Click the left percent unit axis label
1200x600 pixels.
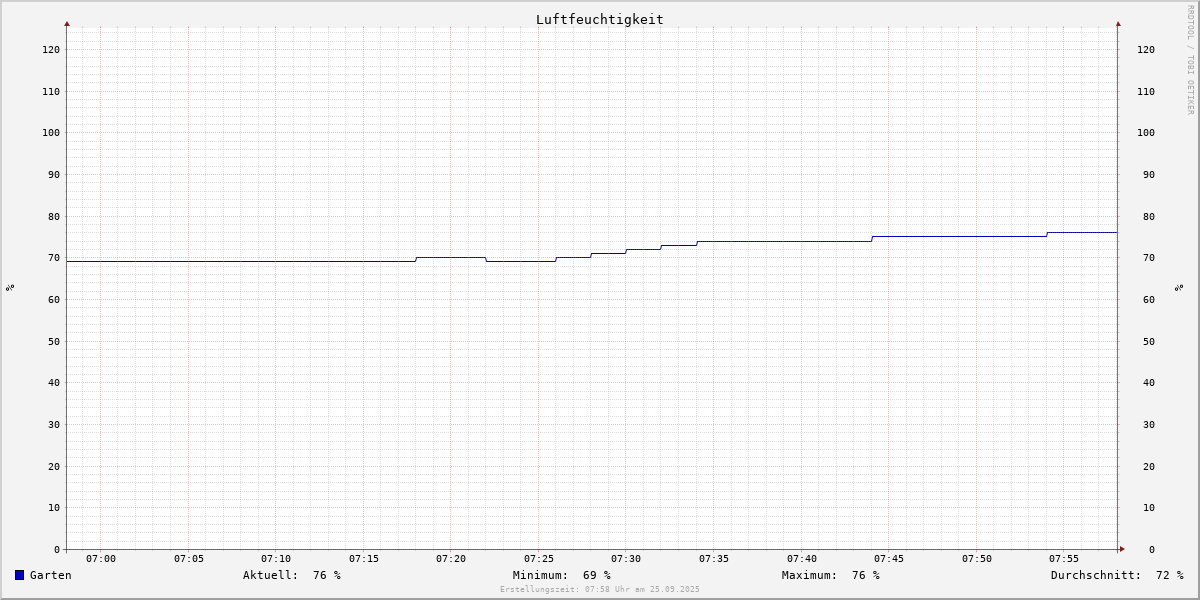click(x=10, y=287)
